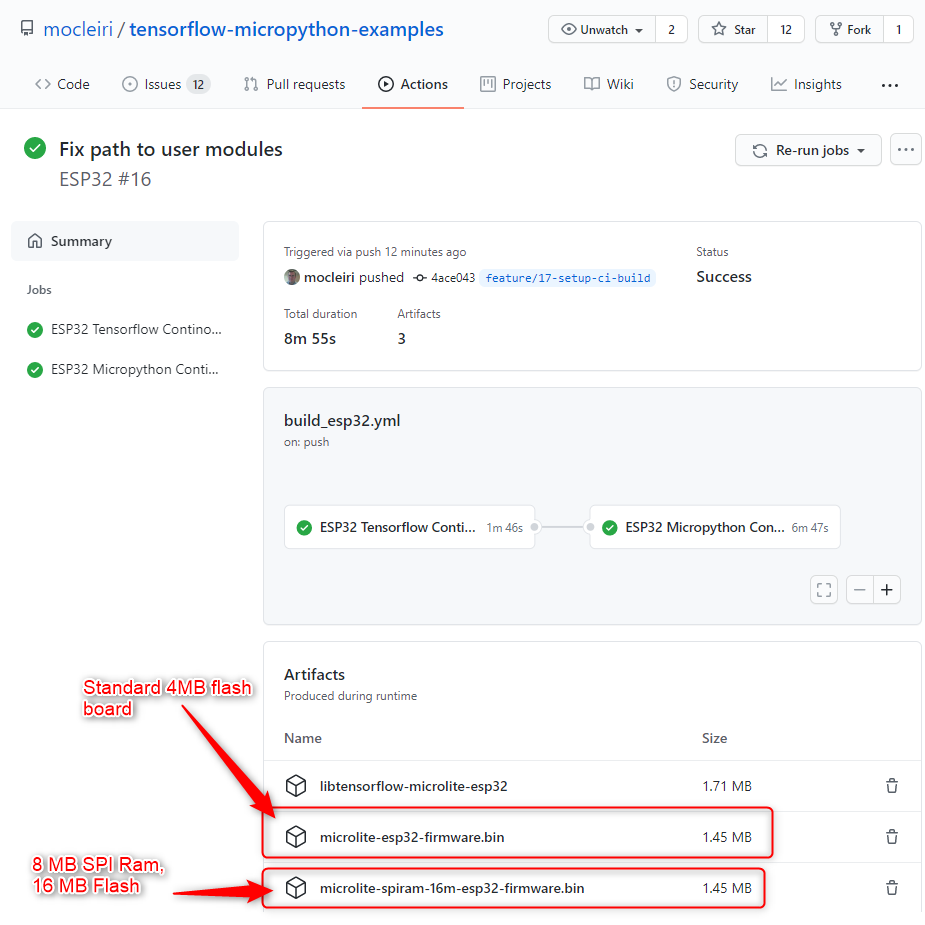Switch to the Issues tab

coord(166,84)
